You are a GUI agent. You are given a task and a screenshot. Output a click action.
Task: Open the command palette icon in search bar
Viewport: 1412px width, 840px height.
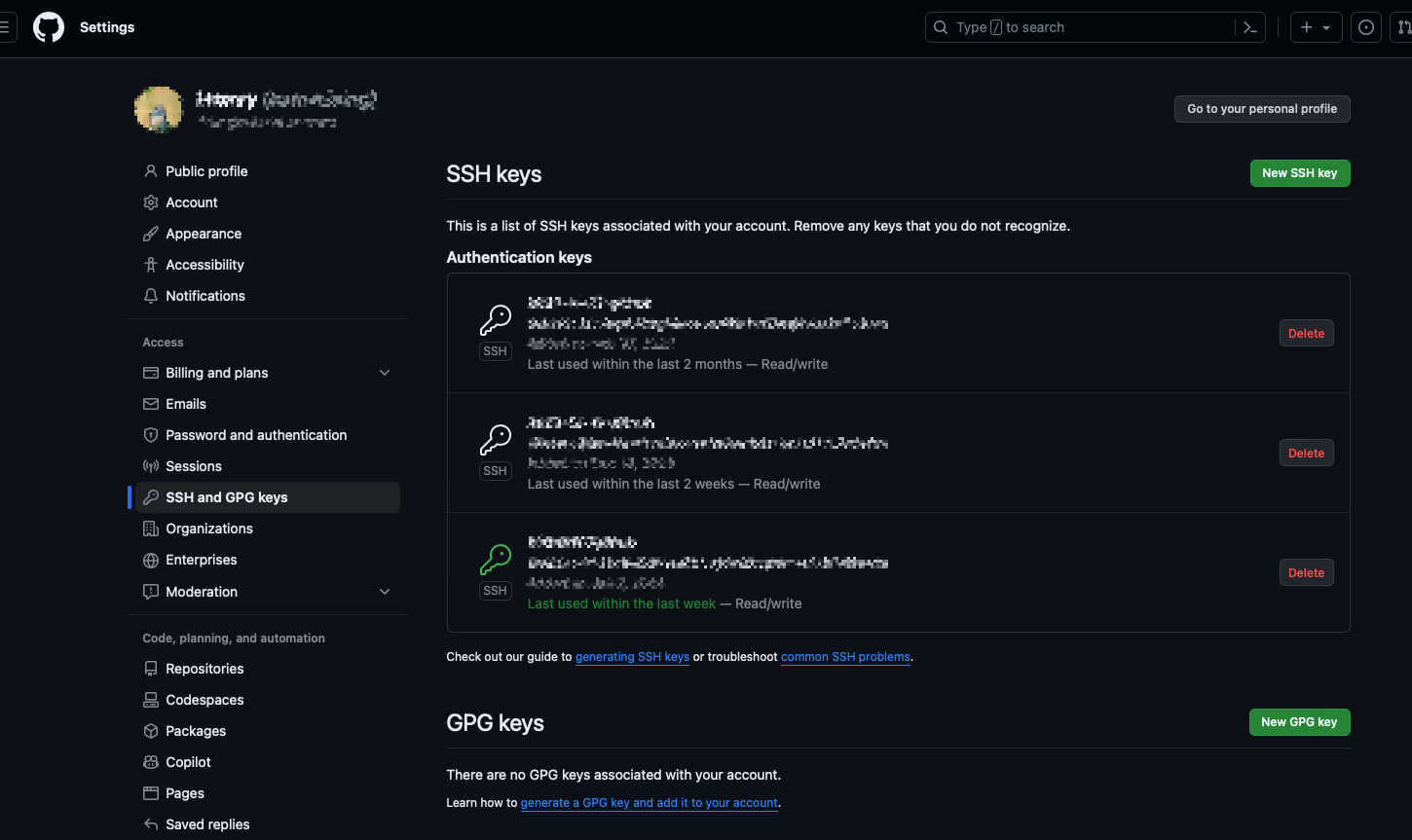(x=1250, y=27)
